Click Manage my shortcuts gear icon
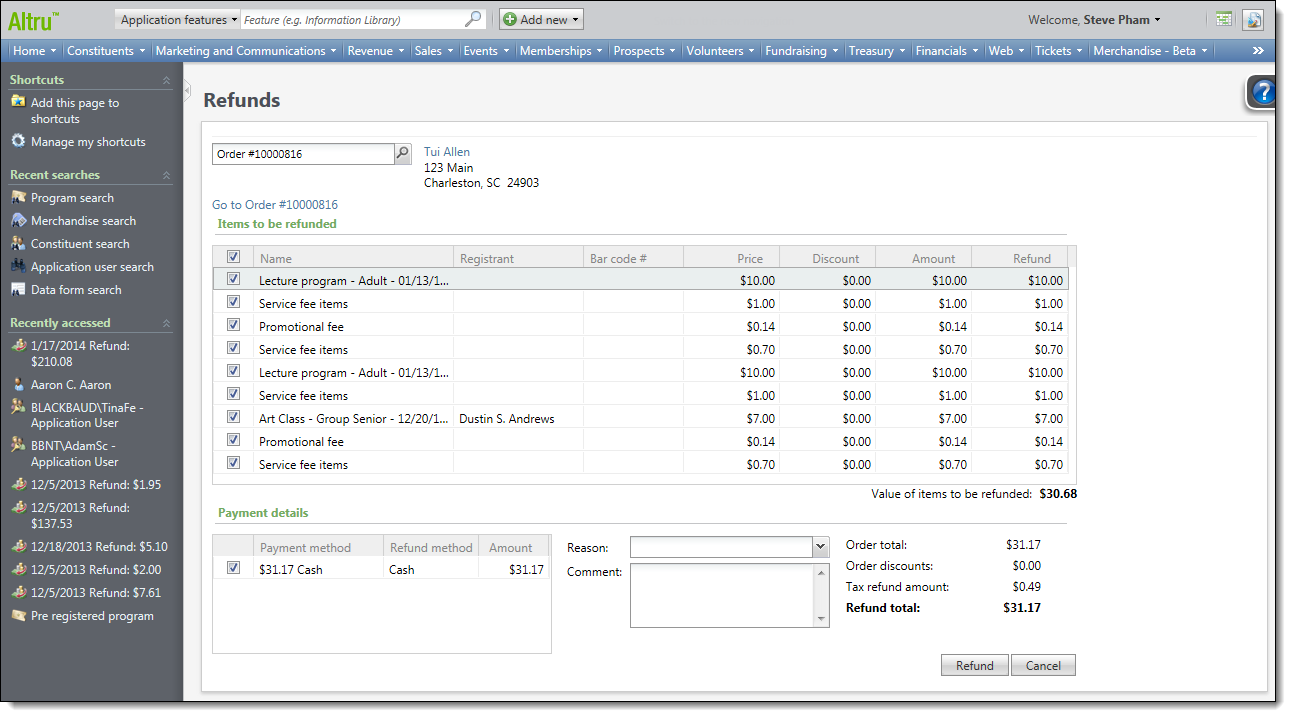This screenshot has height=717, width=1291. click(x=18, y=142)
